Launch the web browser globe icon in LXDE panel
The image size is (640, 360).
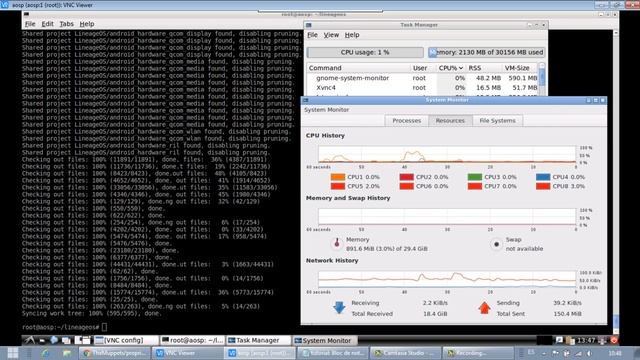pos(54,340)
